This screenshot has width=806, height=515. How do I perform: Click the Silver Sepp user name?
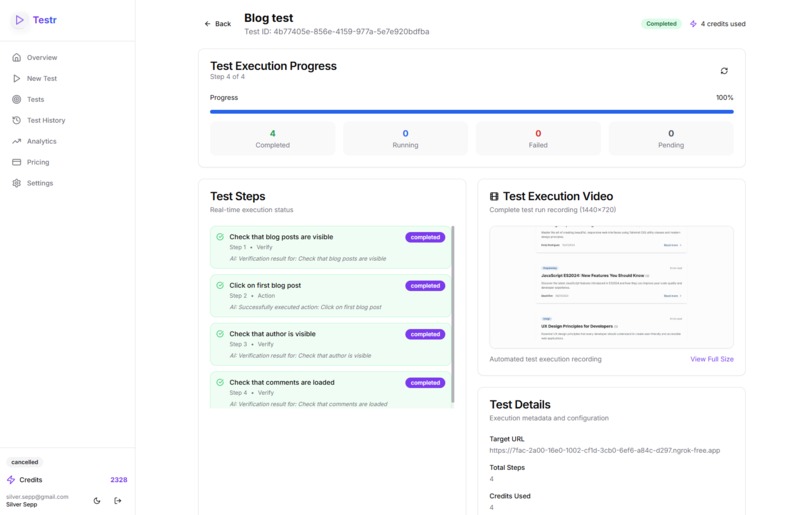22,505
